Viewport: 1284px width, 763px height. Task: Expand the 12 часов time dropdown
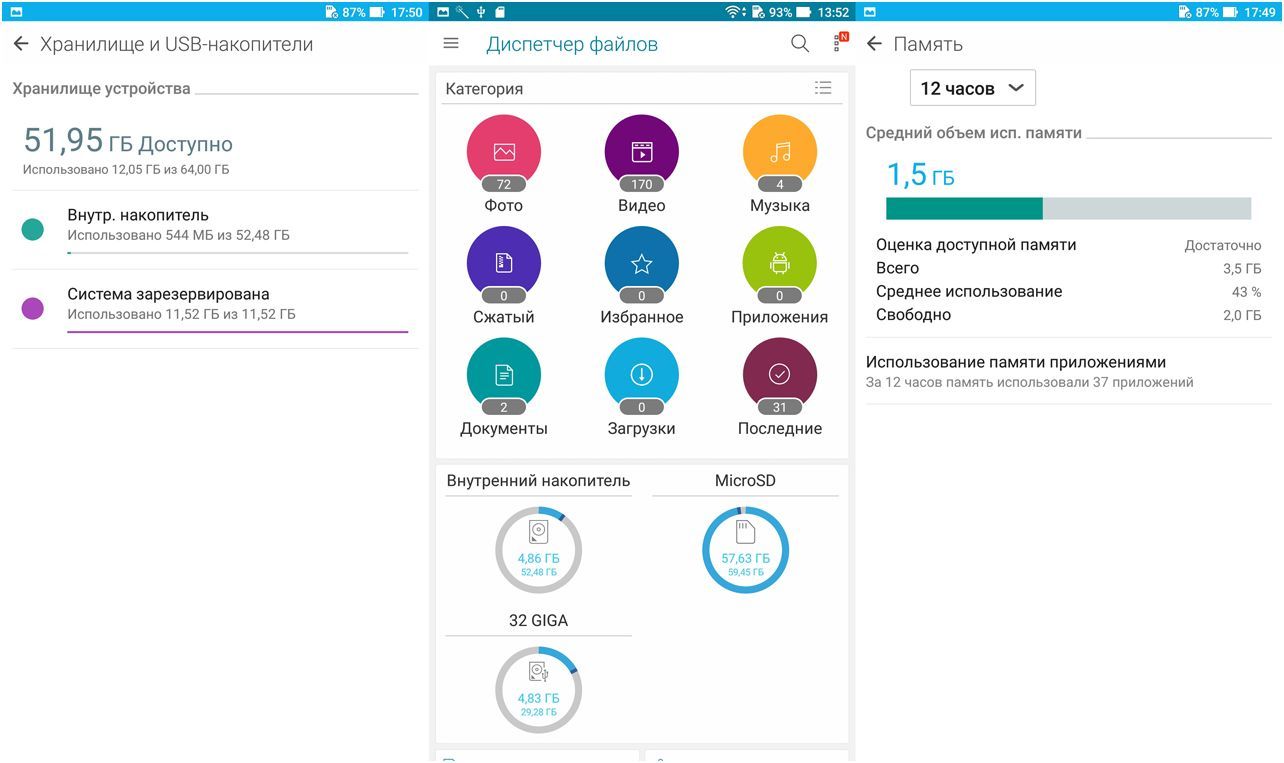pos(972,88)
